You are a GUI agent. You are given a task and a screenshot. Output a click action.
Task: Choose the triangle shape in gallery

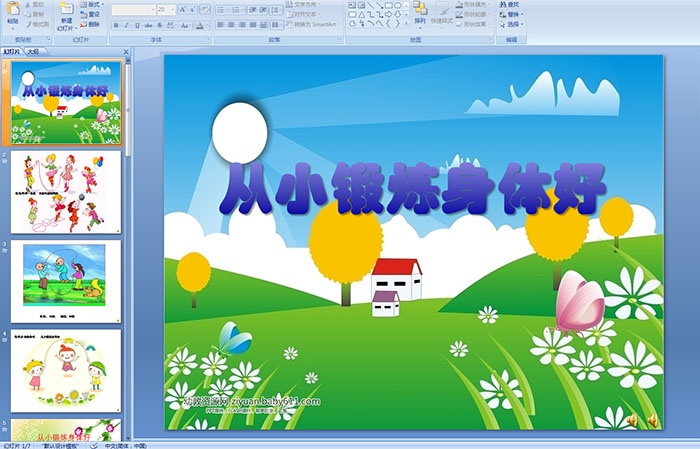click(362, 14)
